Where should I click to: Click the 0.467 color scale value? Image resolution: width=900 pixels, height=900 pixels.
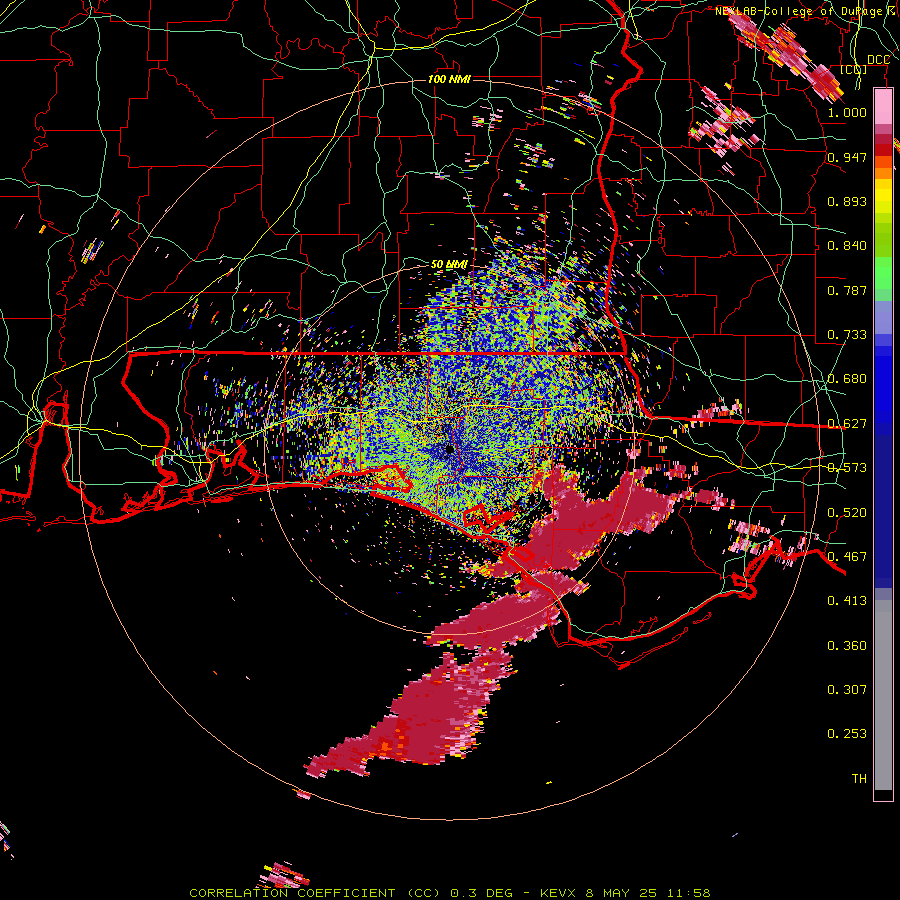847,557
